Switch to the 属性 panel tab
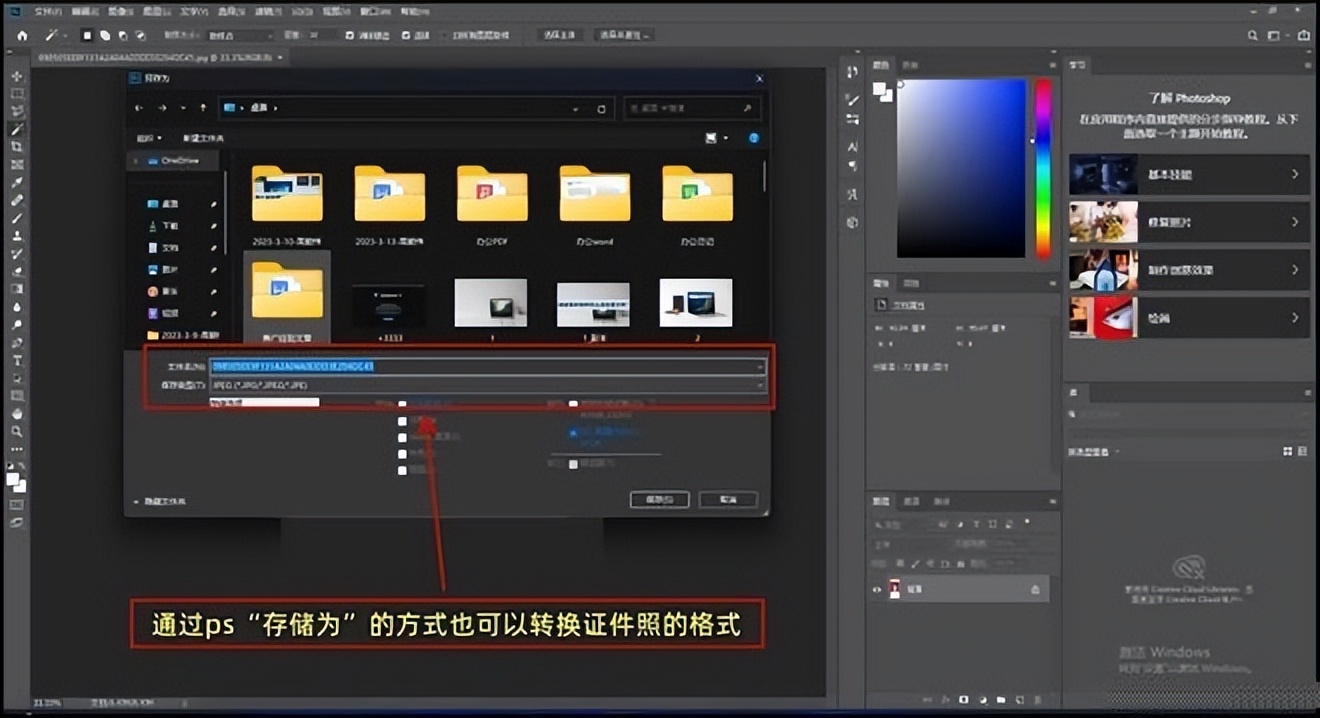 [882, 283]
